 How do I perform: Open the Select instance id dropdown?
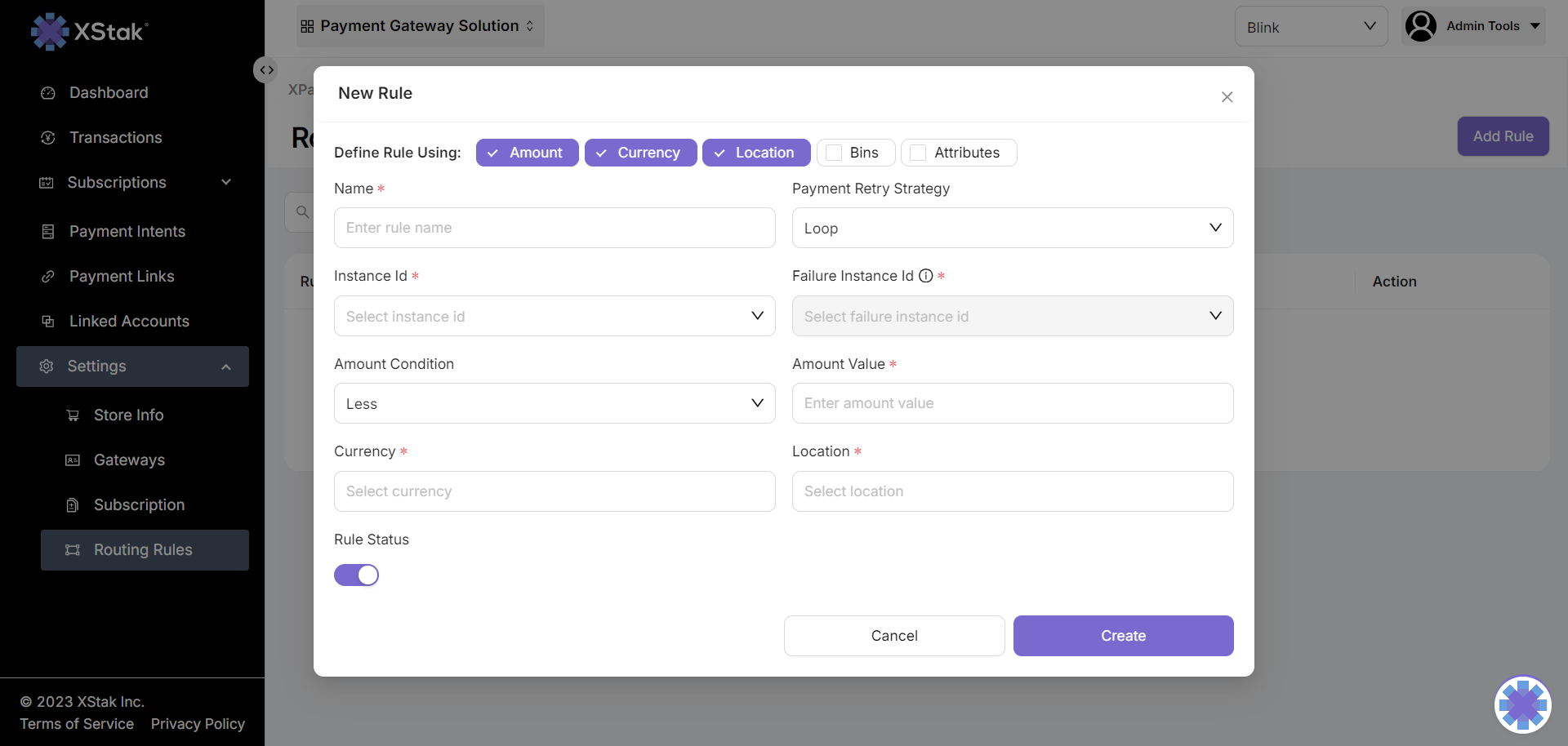coord(554,316)
